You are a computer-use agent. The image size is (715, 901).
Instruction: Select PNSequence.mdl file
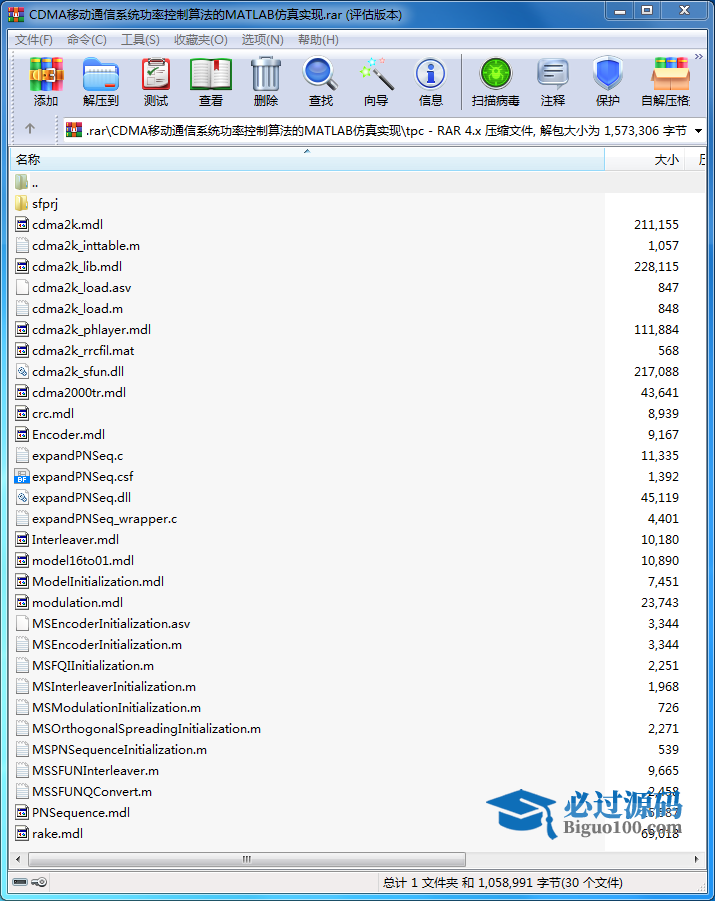pyautogui.click(x=81, y=813)
